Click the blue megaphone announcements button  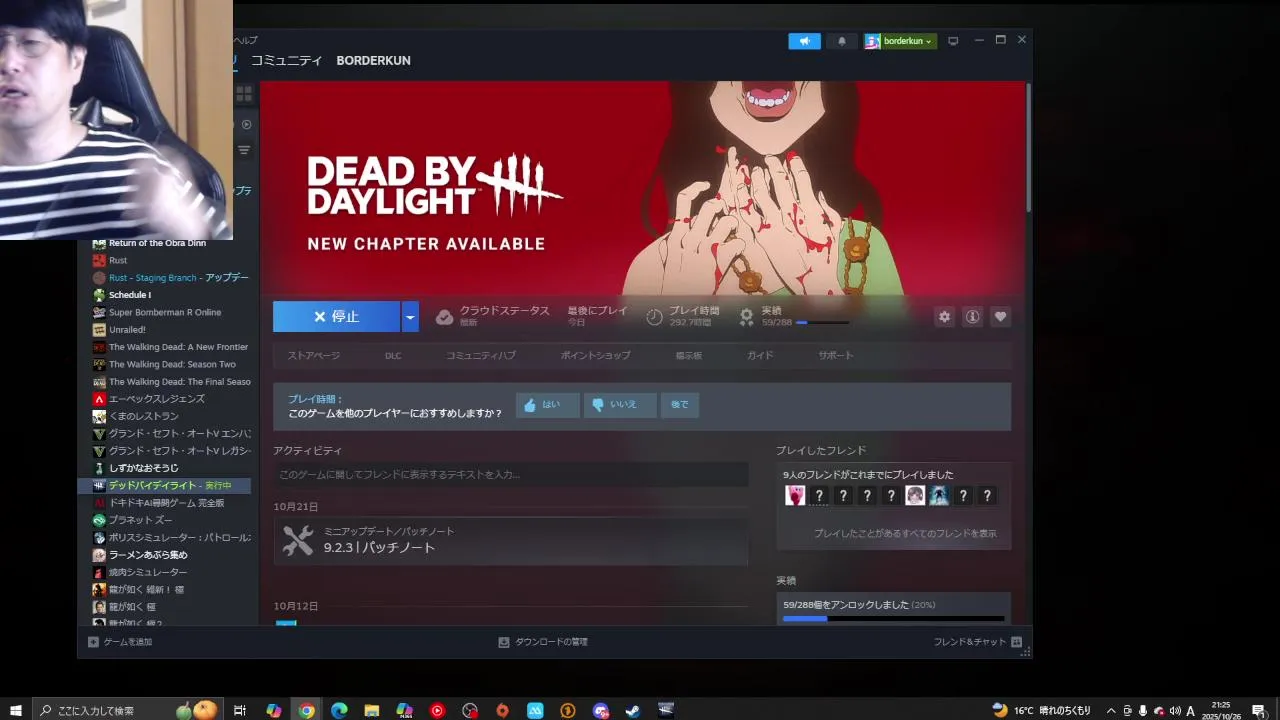[x=804, y=41]
